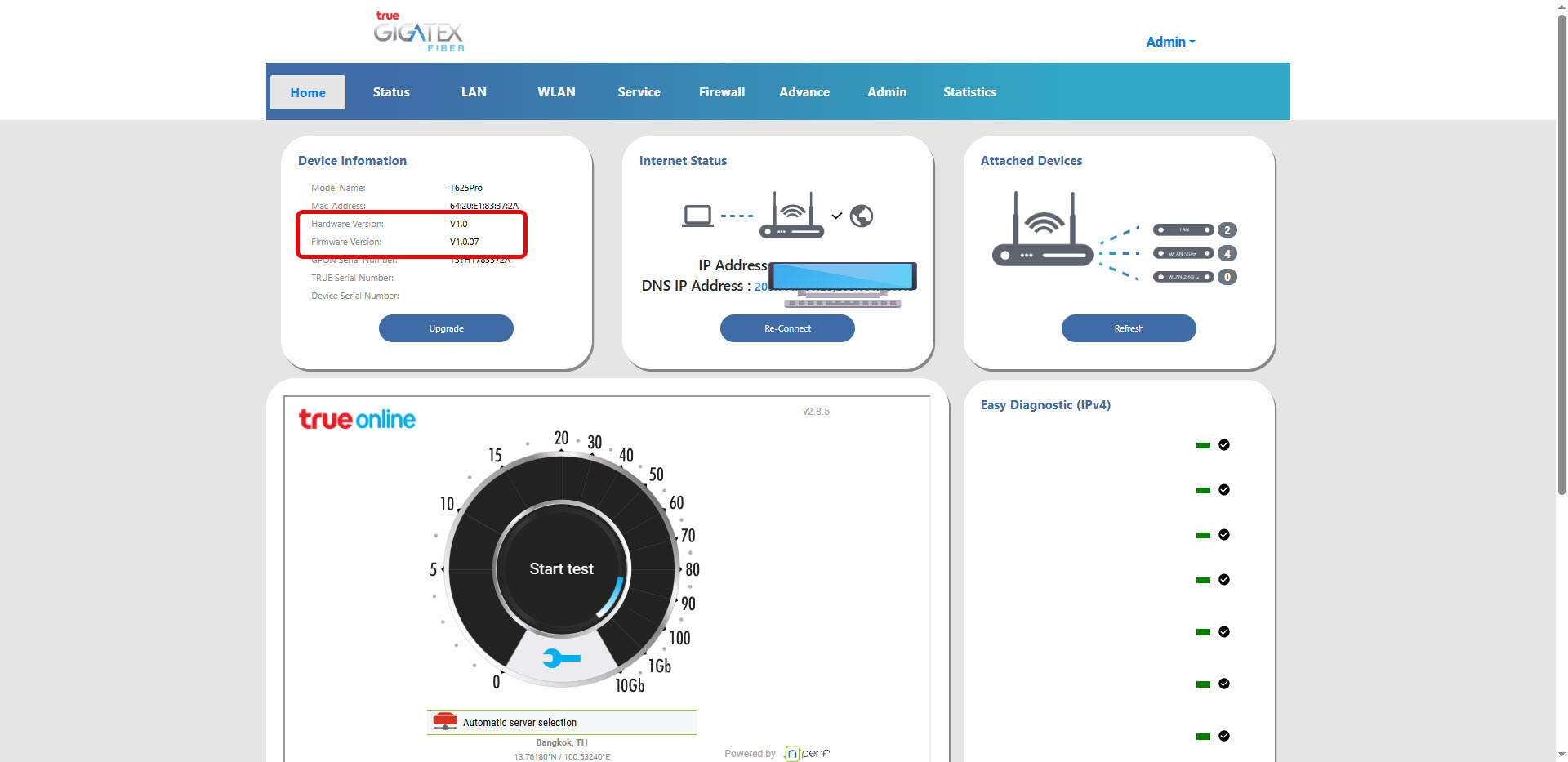Open the Firewall menu

[722, 92]
